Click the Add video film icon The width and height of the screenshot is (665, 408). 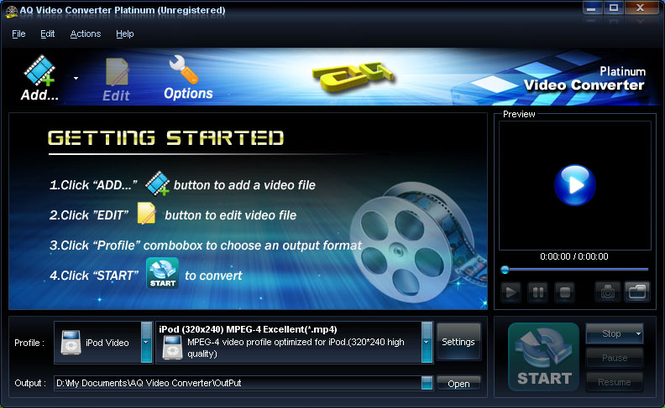[39, 70]
